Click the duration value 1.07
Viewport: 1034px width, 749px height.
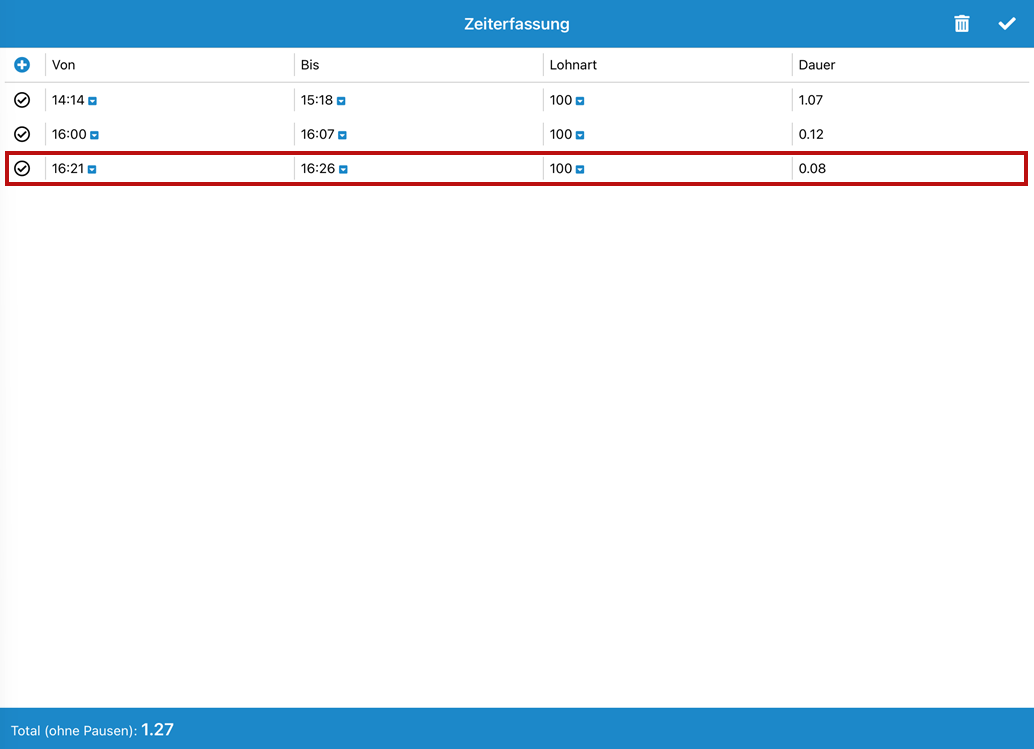[x=810, y=100]
